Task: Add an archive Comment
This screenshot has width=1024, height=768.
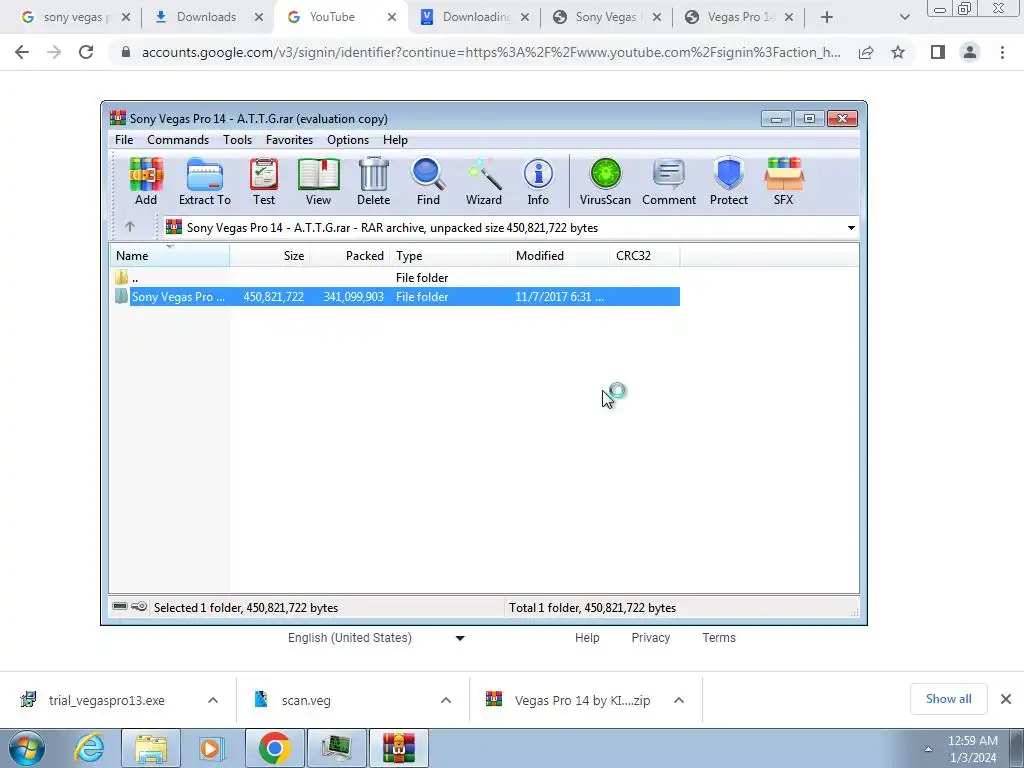Action: pos(669,182)
